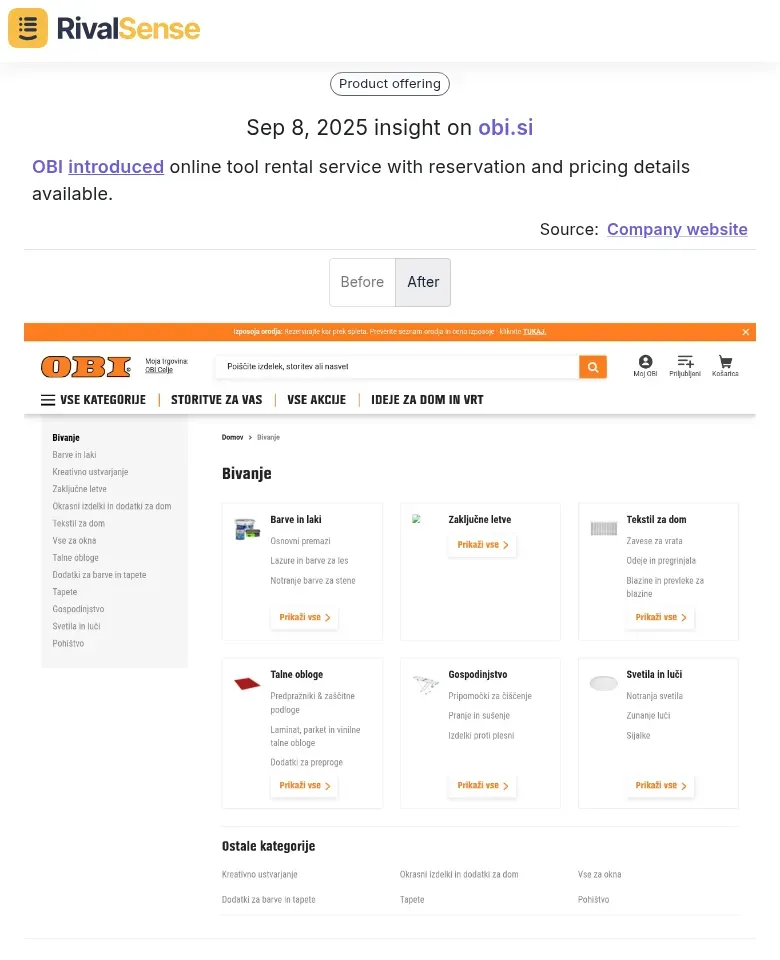This screenshot has height=960, width=780.
Task: Switch to the Before view
Action: pos(362,282)
